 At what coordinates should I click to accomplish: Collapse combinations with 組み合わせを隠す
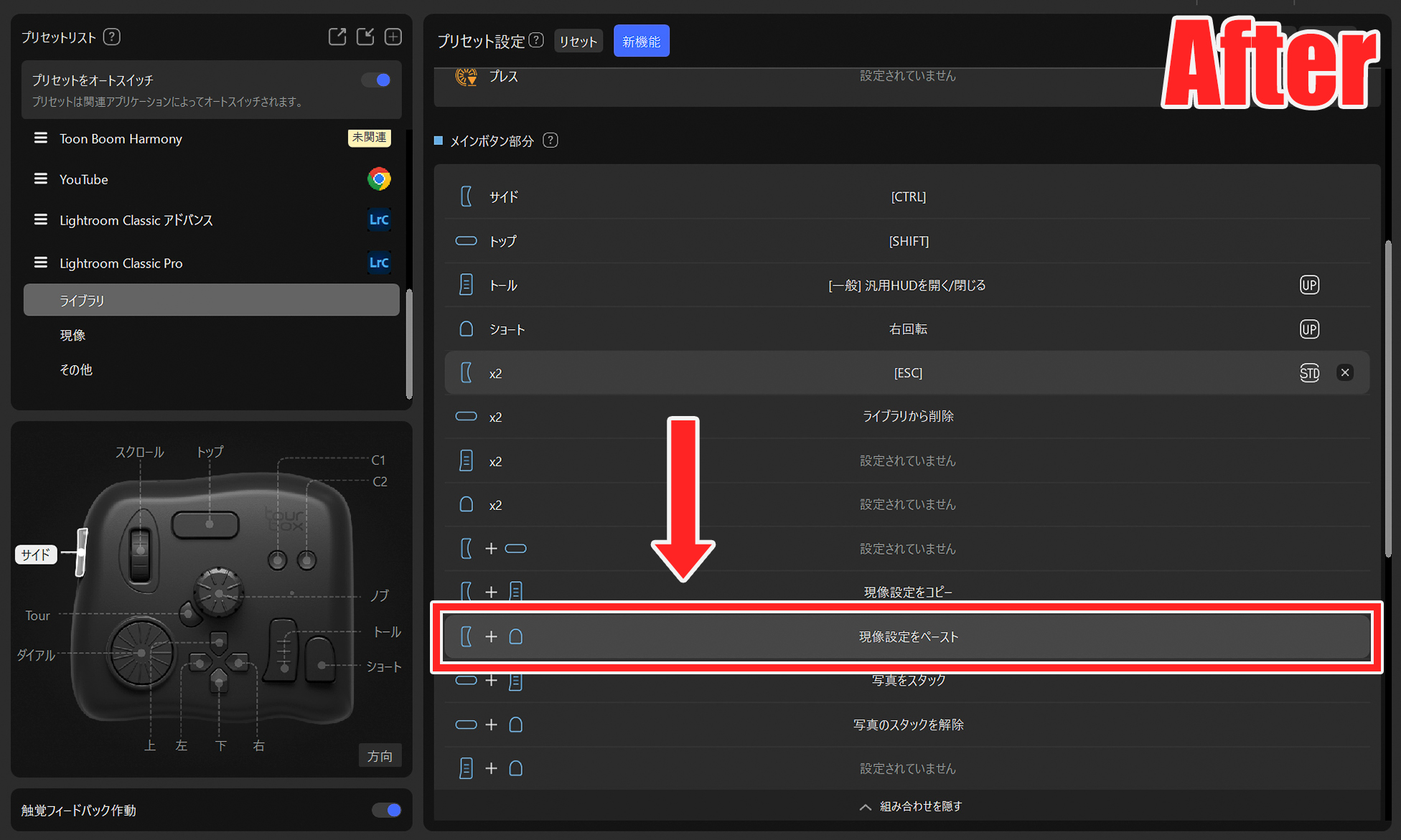910,806
